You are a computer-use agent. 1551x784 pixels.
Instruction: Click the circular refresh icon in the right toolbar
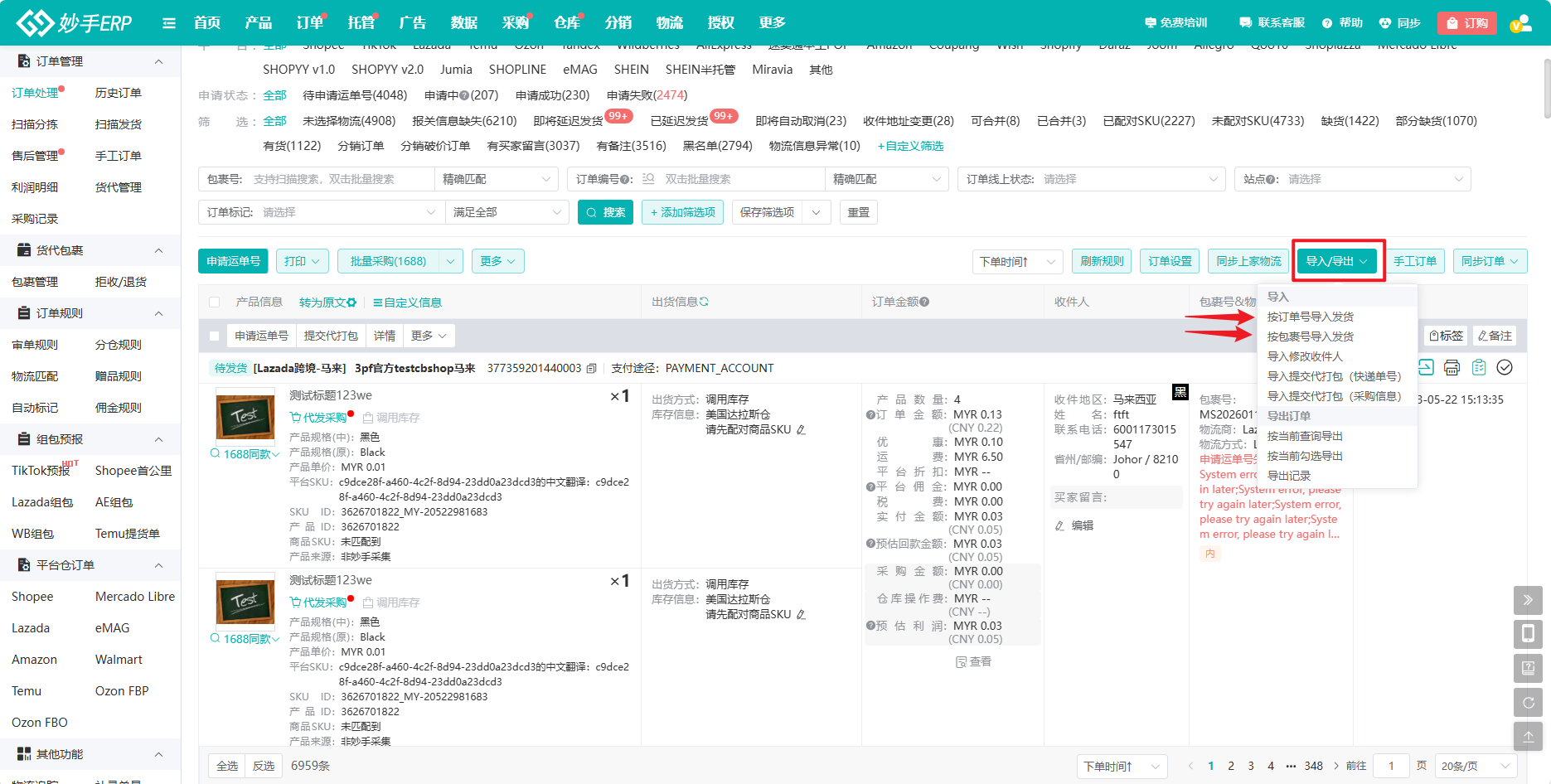pos(1528,702)
